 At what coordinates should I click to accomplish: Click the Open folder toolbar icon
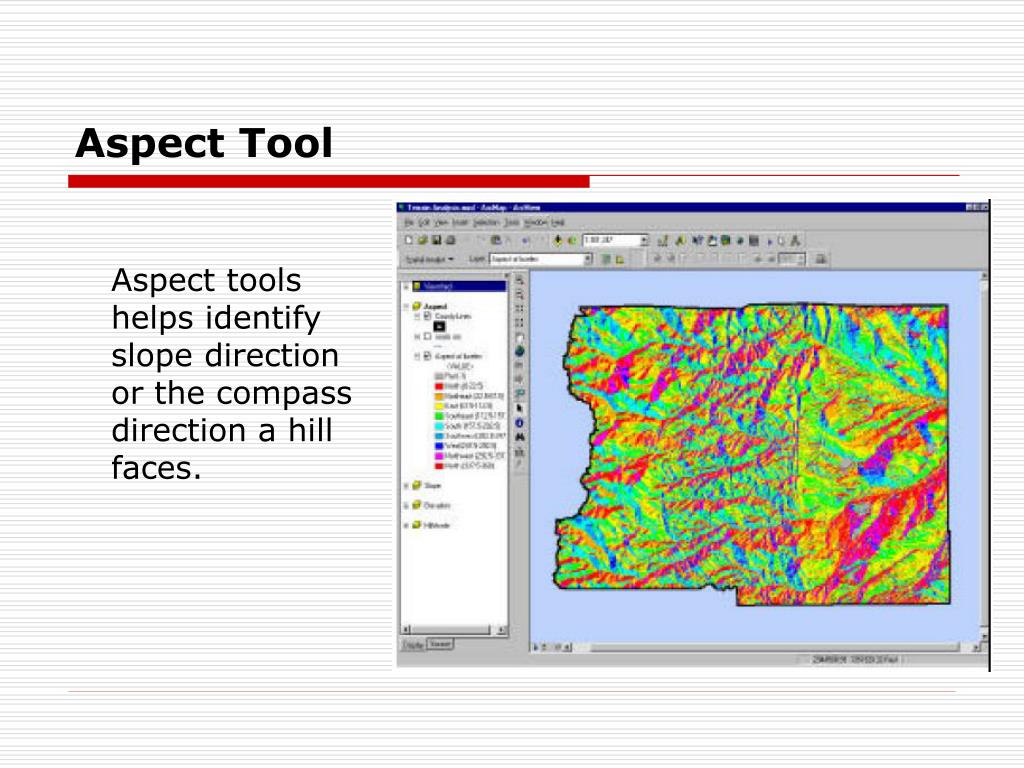click(x=423, y=240)
